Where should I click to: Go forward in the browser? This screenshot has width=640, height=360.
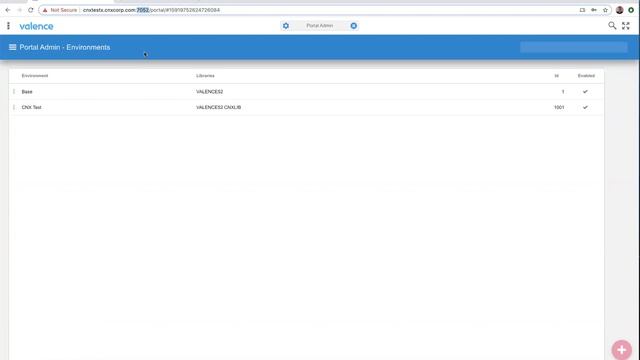click(x=19, y=10)
